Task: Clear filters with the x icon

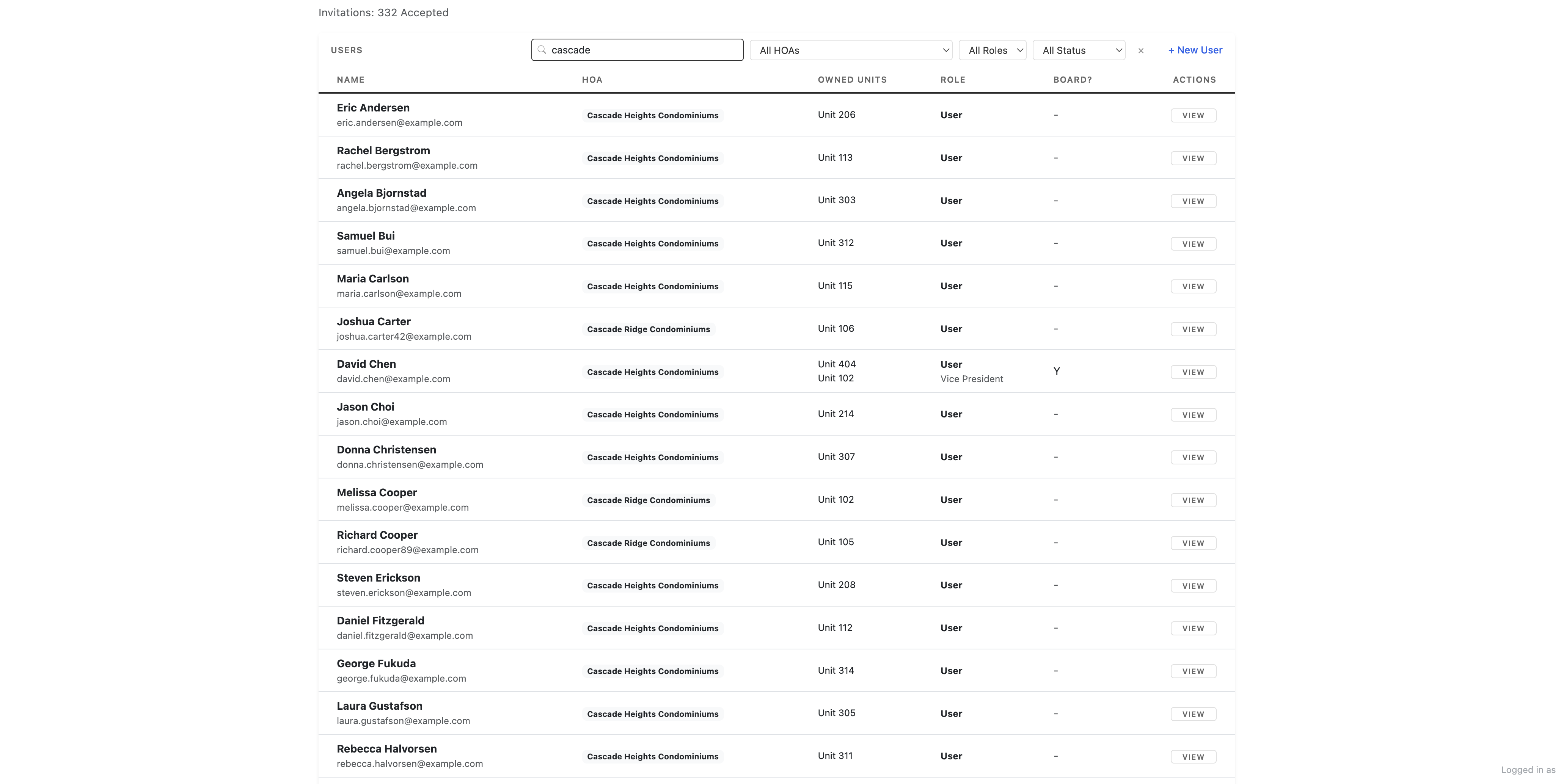Action: tap(1141, 51)
